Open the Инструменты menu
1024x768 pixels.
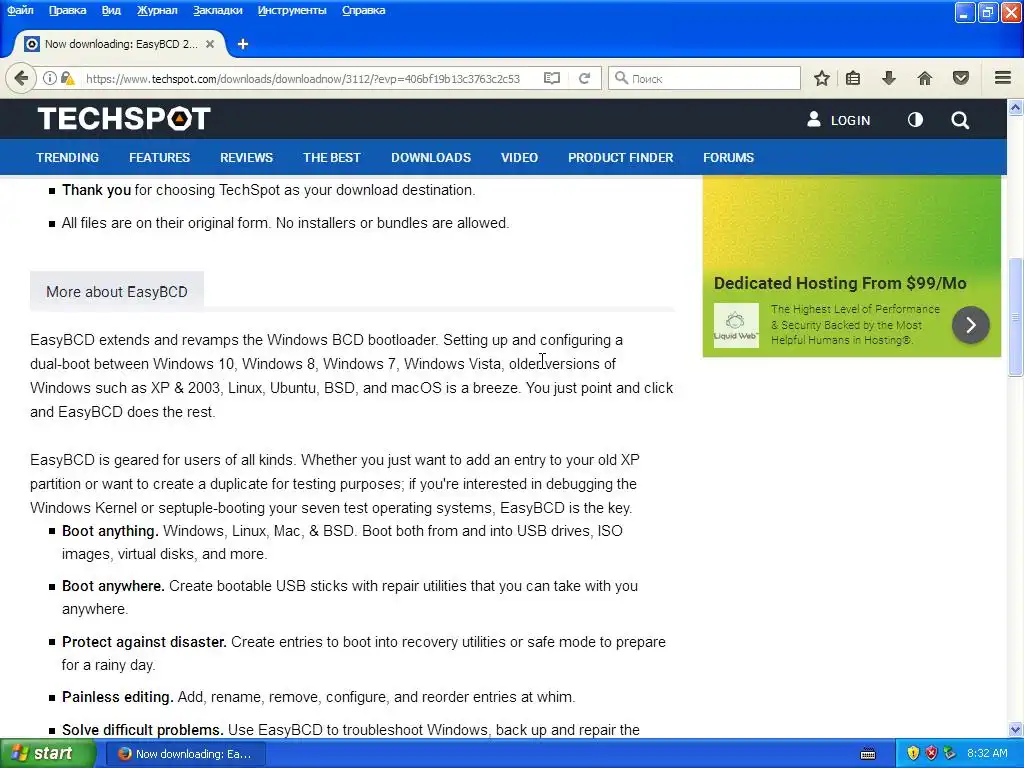pyautogui.click(x=292, y=10)
